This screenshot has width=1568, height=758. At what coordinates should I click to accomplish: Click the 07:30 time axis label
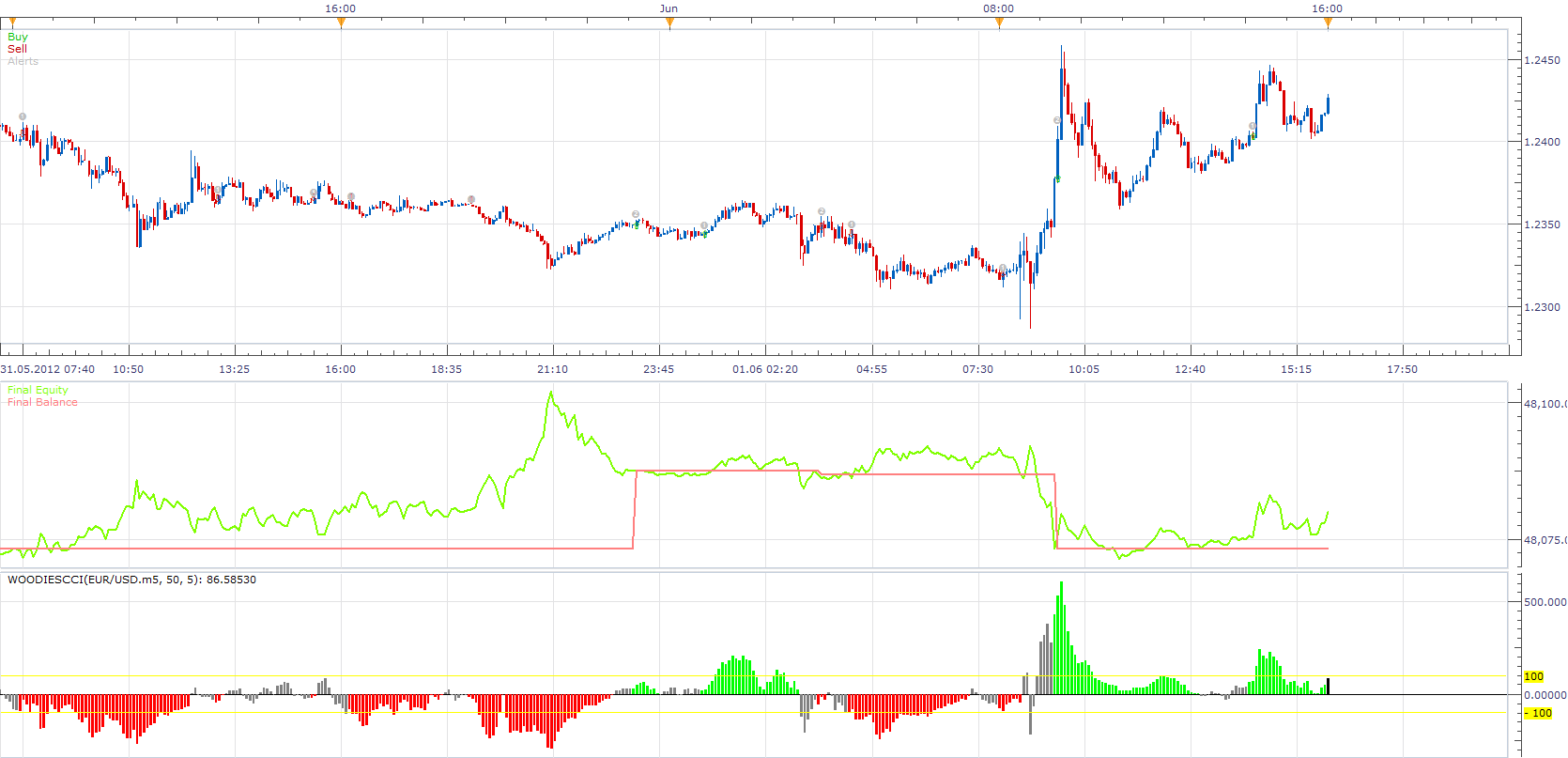coord(978,369)
